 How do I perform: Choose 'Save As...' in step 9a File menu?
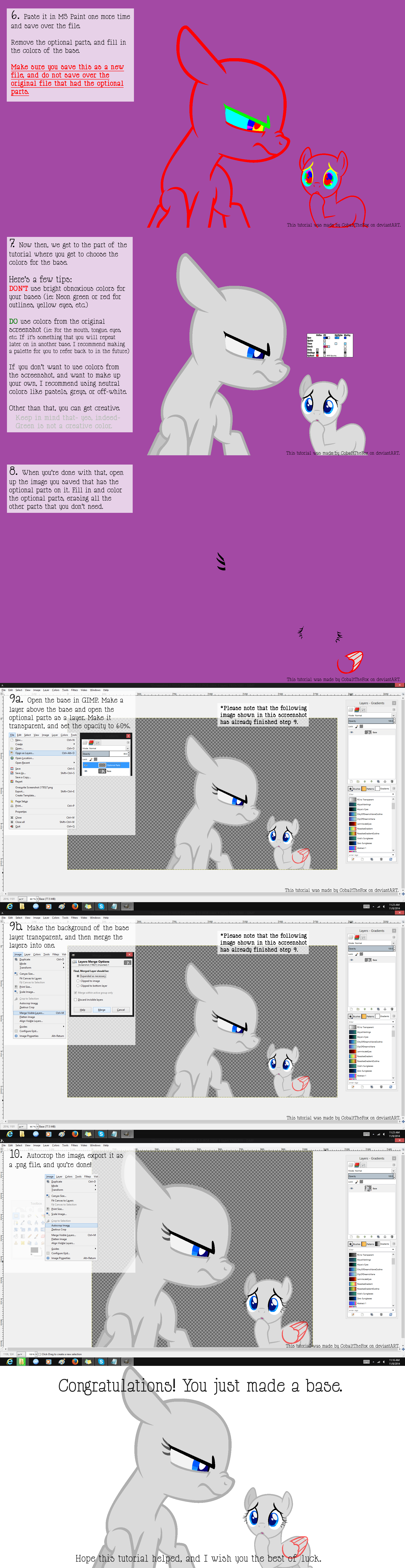click(x=43, y=773)
